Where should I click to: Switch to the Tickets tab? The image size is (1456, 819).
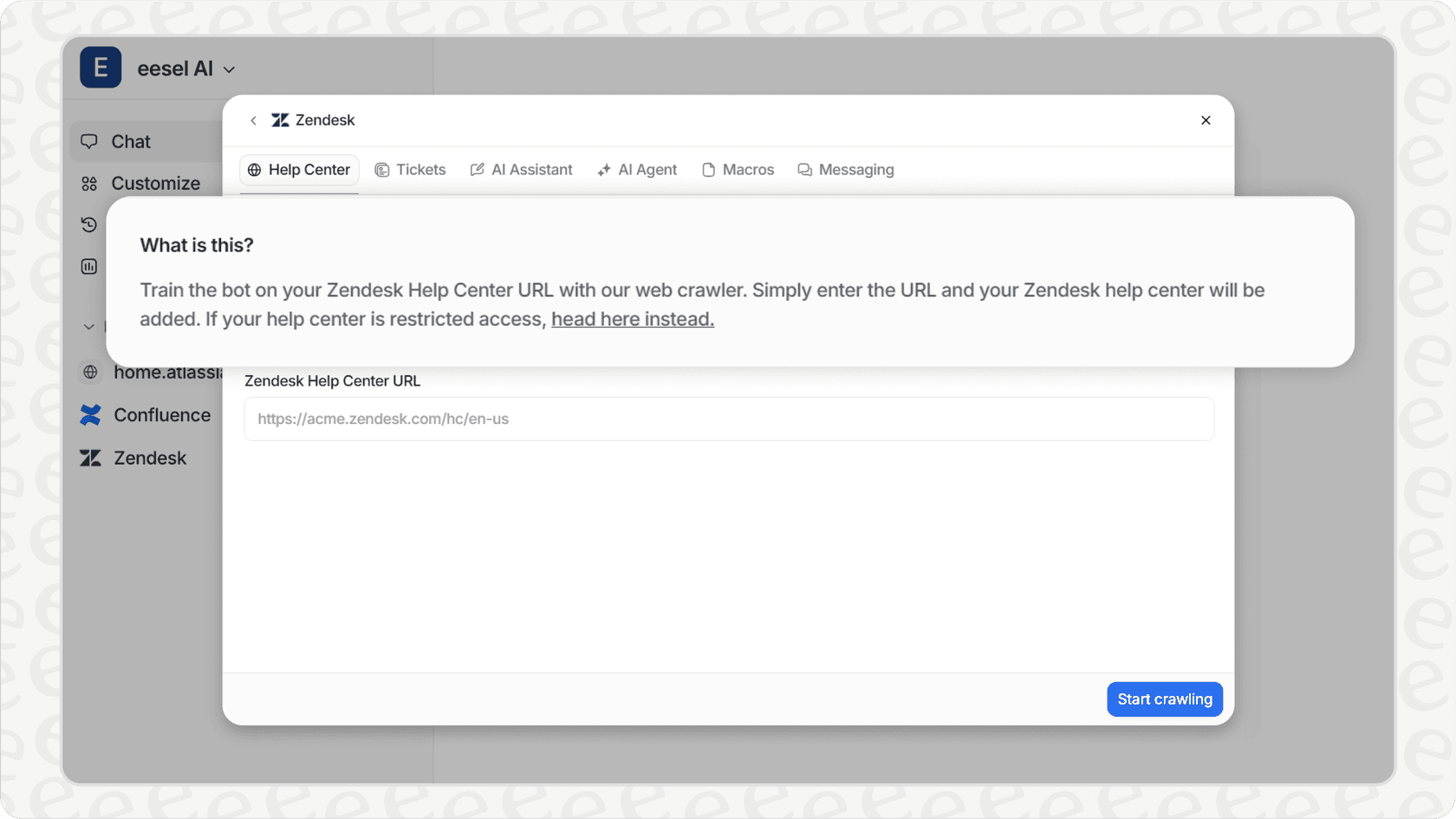410,170
